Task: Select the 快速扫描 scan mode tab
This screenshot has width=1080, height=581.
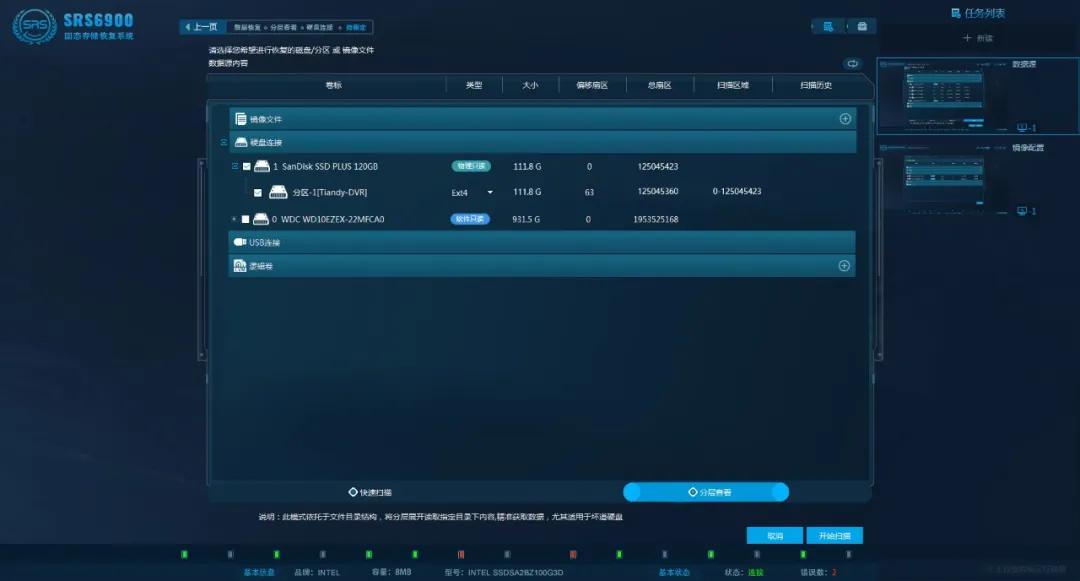Action: click(x=370, y=492)
